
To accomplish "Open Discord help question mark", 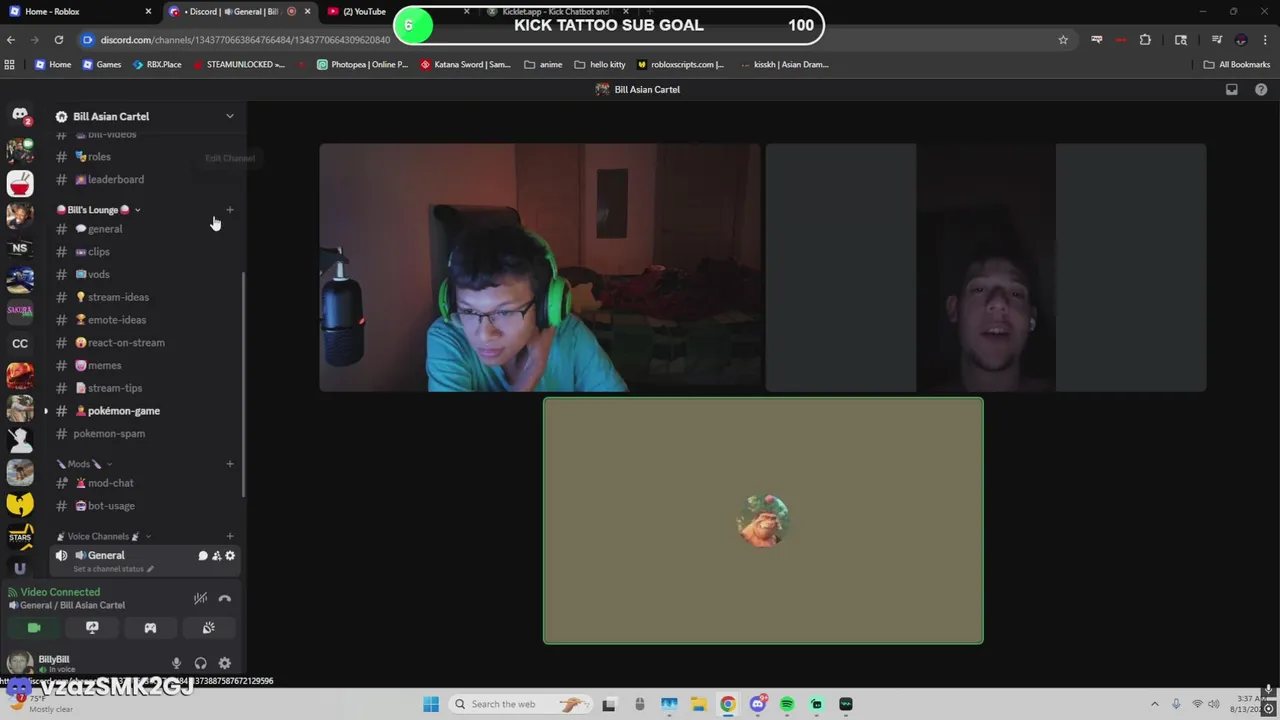I will tap(1261, 89).
